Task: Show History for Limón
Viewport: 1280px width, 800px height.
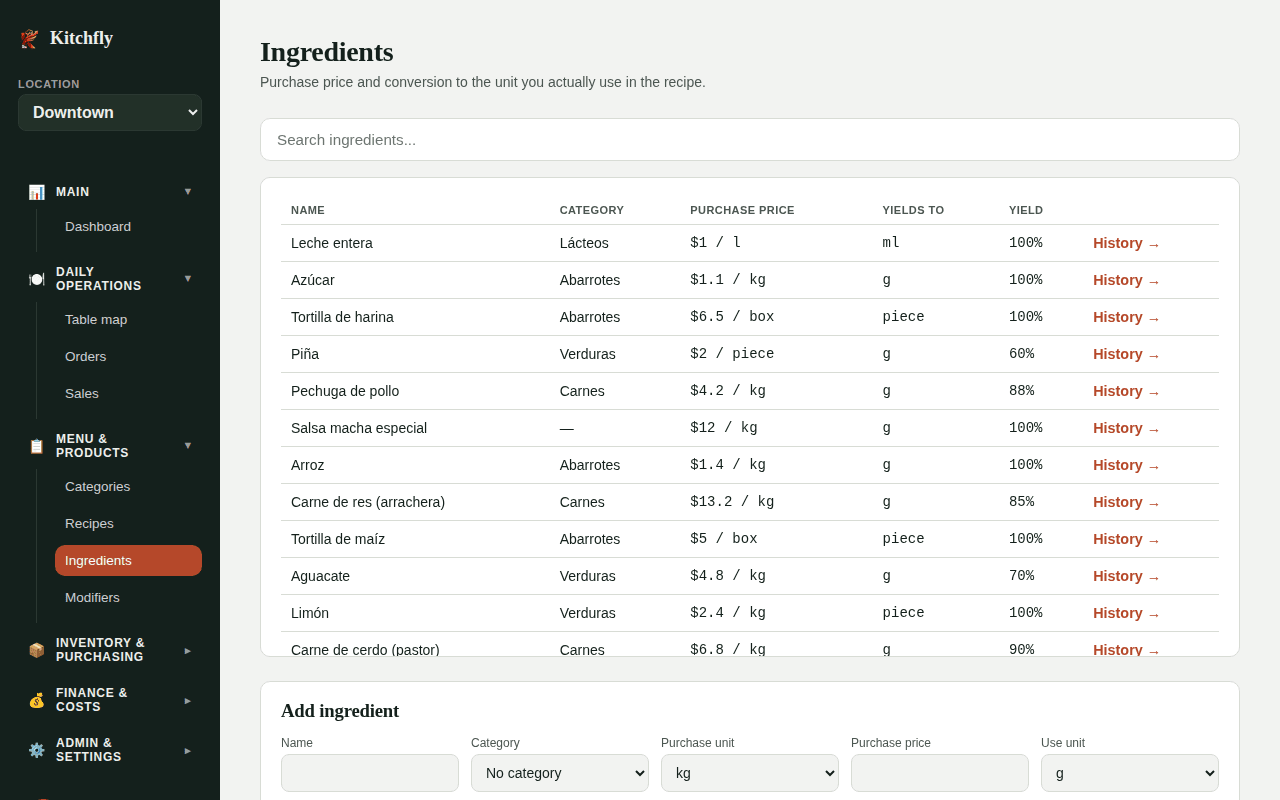Action: pyautogui.click(x=1126, y=613)
